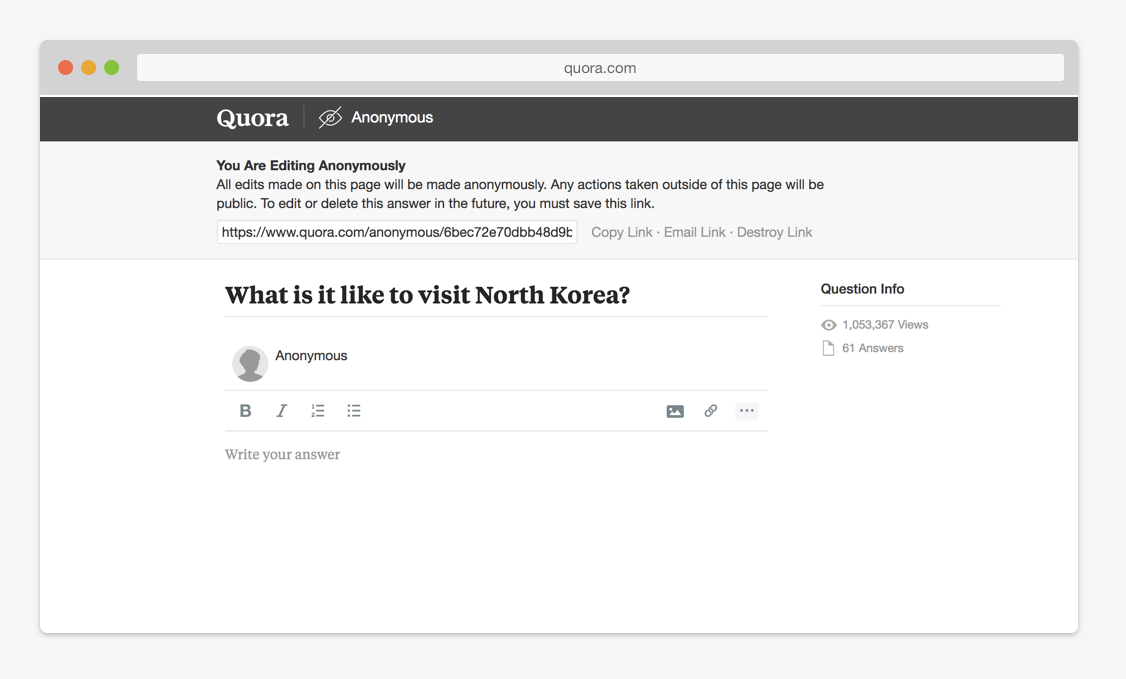
Task: Click the Anonymous avatar picture
Action: click(x=250, y=364)
